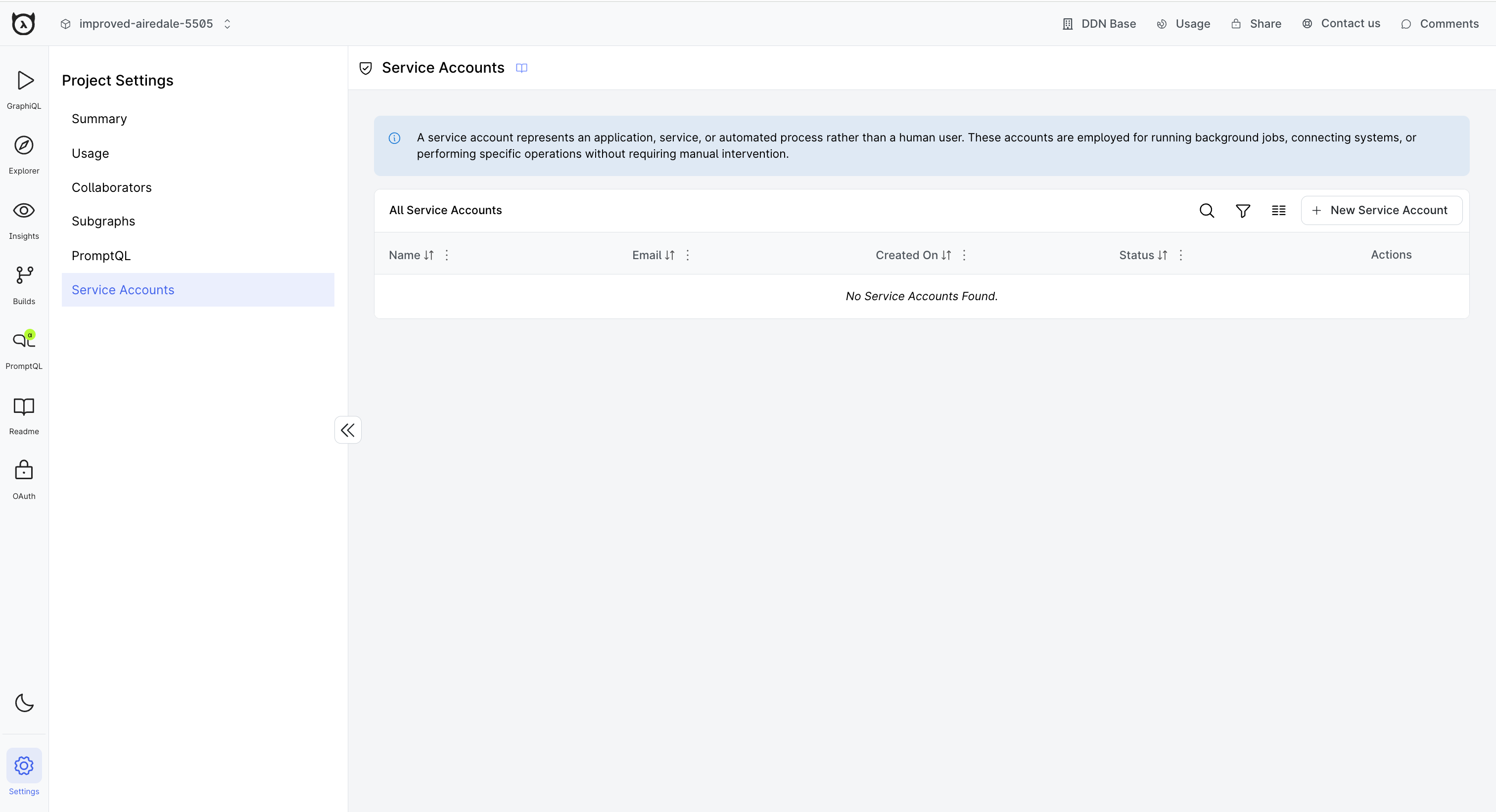Select the Summary settings tab
The width and height of the screenshot is (1496, 812).
click(98, 118)
